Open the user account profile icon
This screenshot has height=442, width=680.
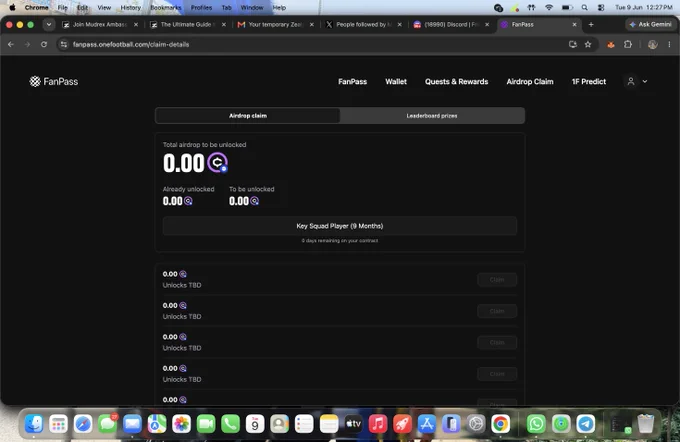point(631,82)
